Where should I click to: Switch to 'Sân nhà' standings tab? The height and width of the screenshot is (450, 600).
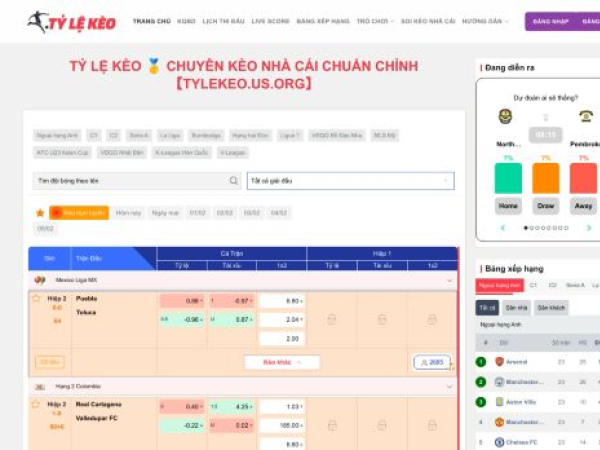(x=517, y=308)
